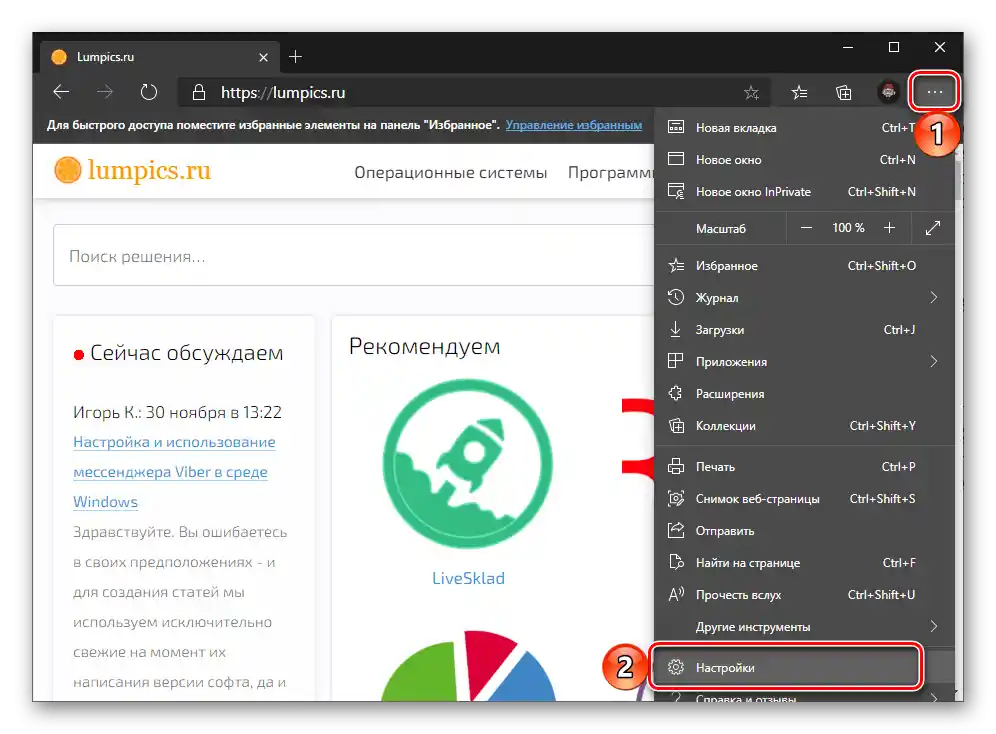Click Отправить in the menu
Image resolution: width=996 pixels, height=734 pixels.
[x=804, y=531]
